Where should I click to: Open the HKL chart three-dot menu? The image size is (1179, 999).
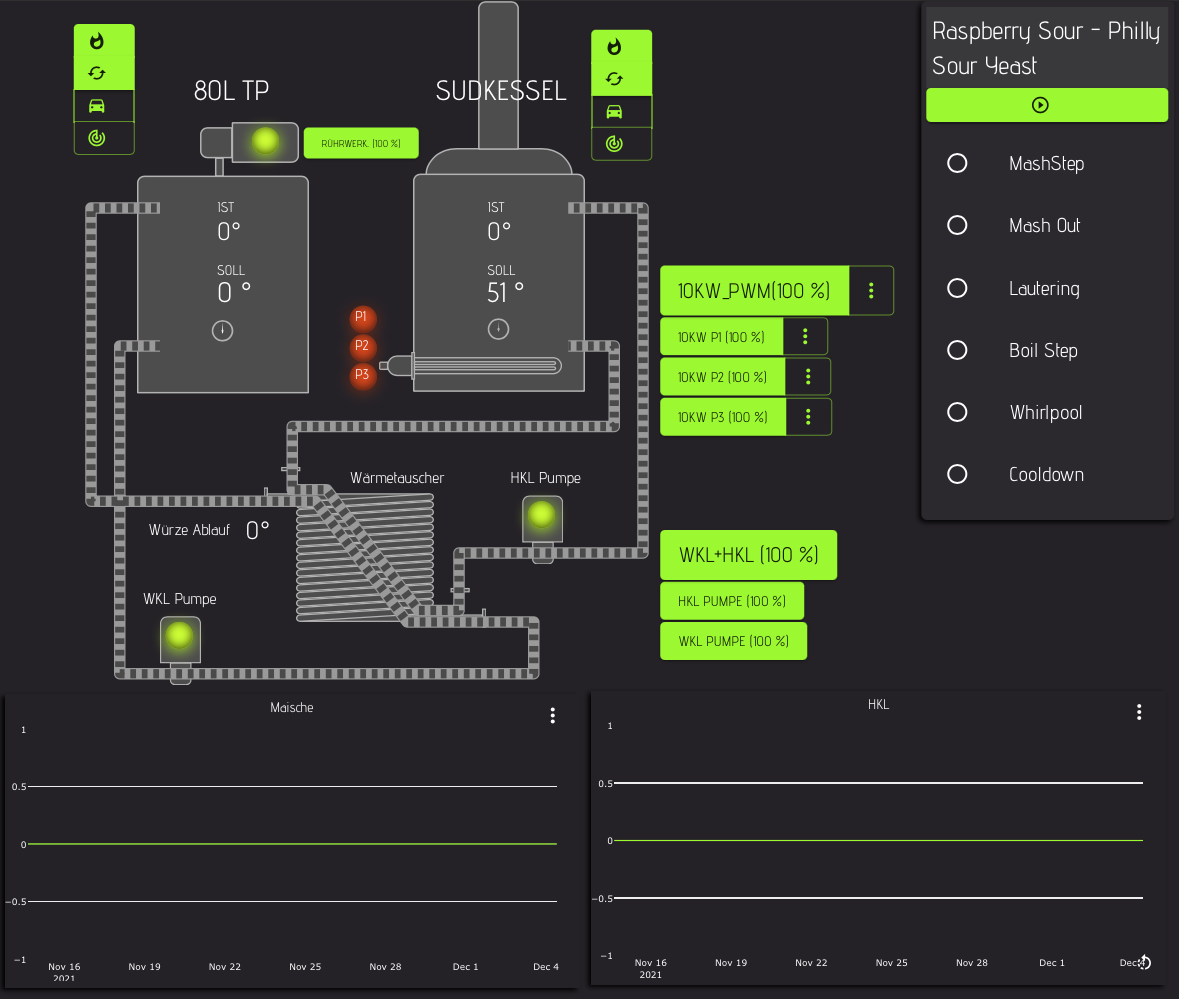1138,712
